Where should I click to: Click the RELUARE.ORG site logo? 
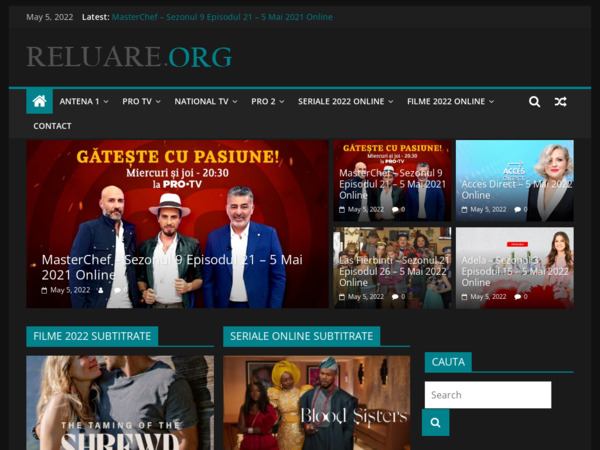click(129, 57)
